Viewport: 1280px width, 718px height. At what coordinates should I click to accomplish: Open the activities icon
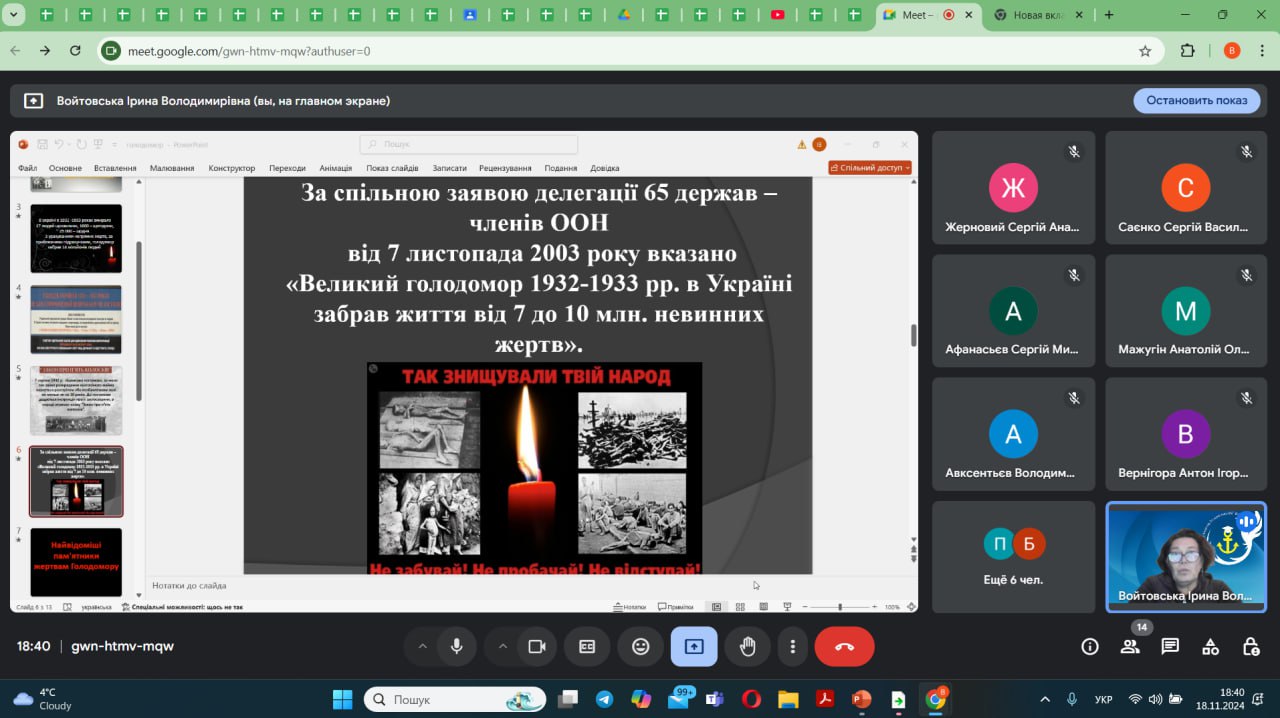coord(1210,646)
